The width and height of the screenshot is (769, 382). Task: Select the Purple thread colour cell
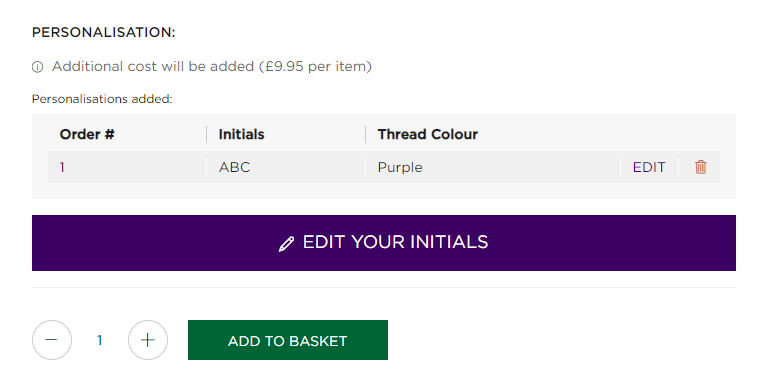pyautogui.click(x=400, y=167)
